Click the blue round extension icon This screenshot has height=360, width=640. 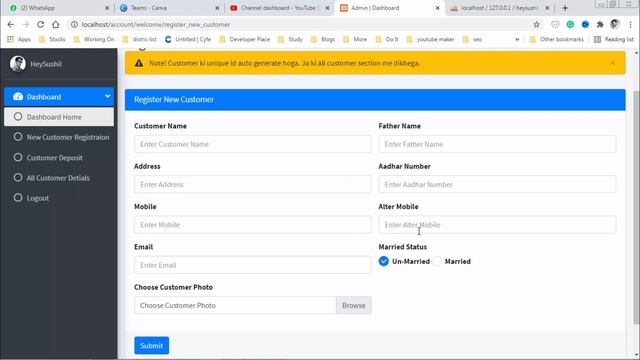coord(585,24)
